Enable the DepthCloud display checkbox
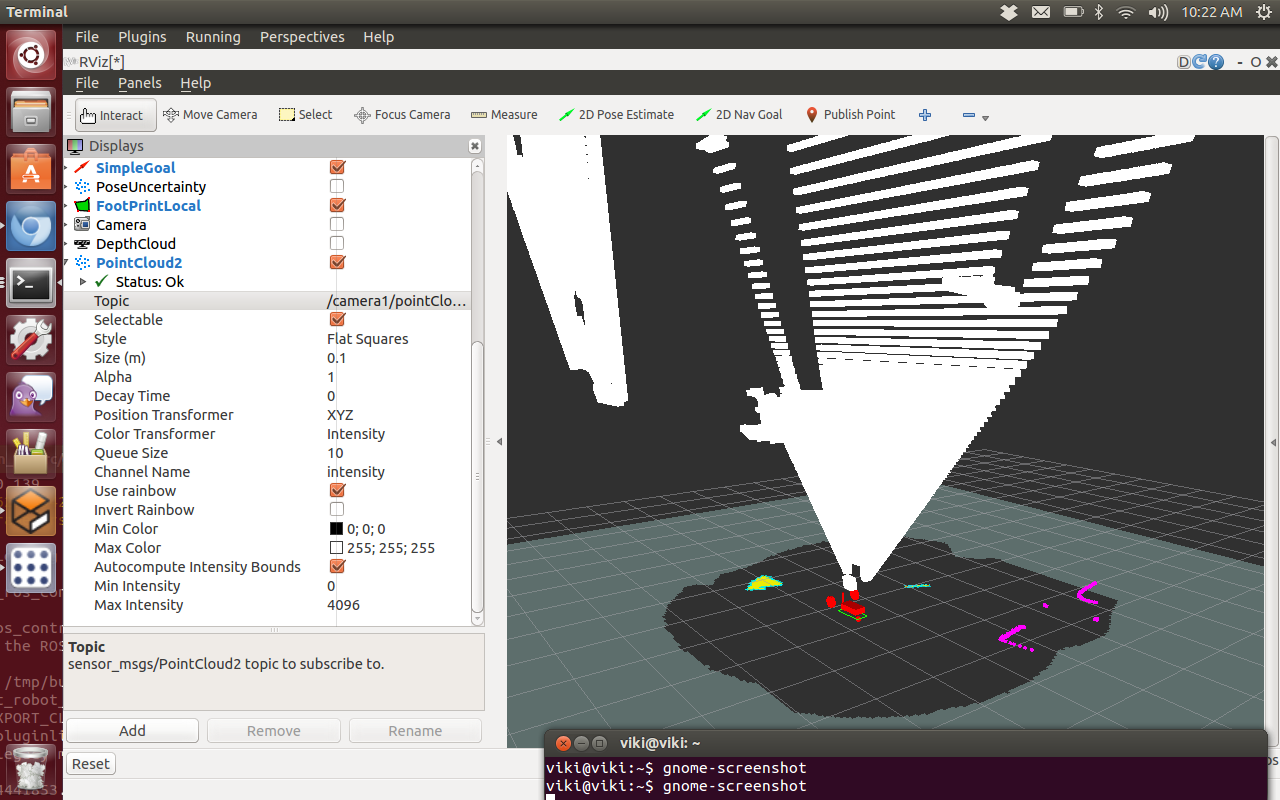Screen dimensions: 1280x800 (337, 244)
